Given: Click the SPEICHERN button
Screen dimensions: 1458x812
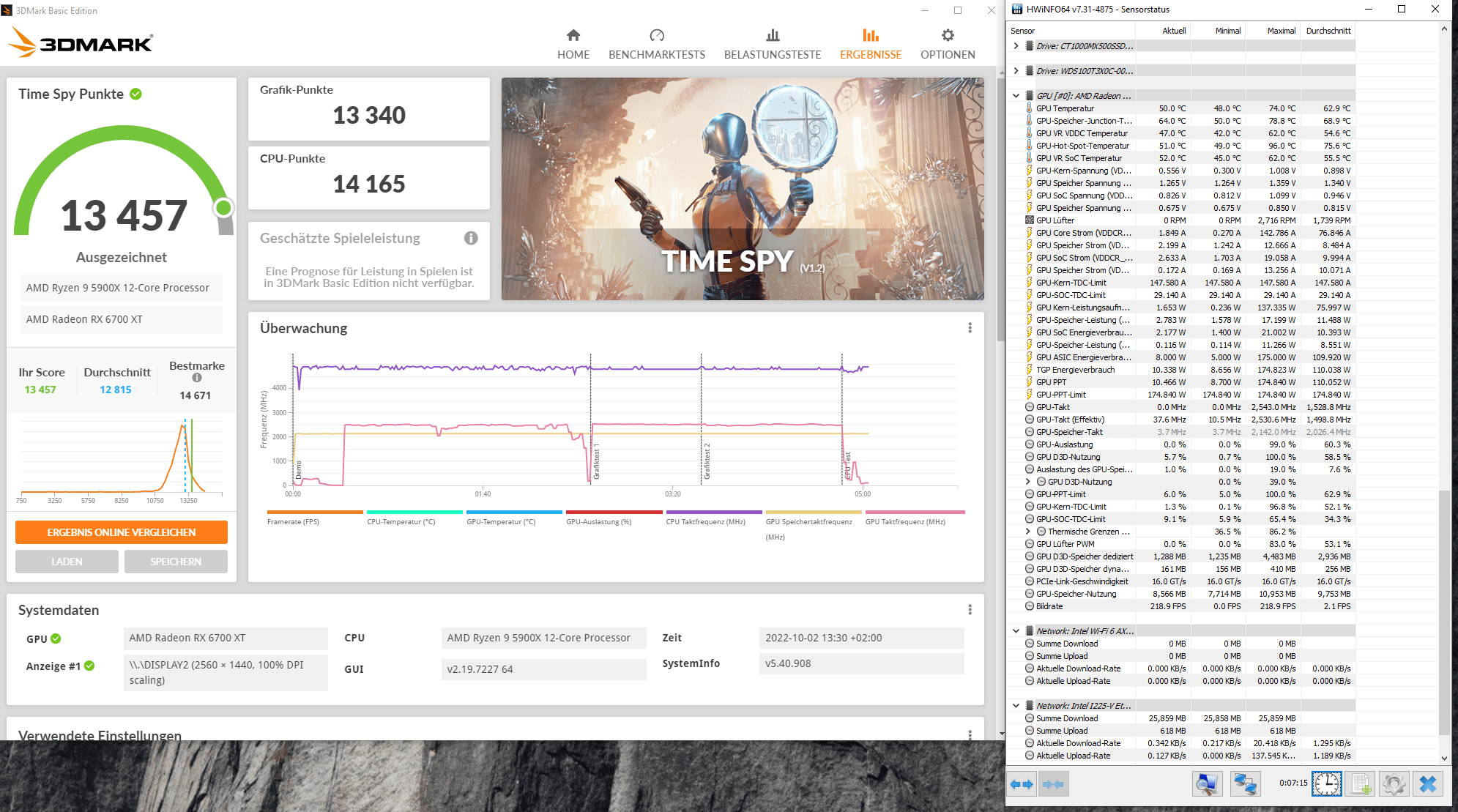Looking at the screenshot, I should [176, 562].
